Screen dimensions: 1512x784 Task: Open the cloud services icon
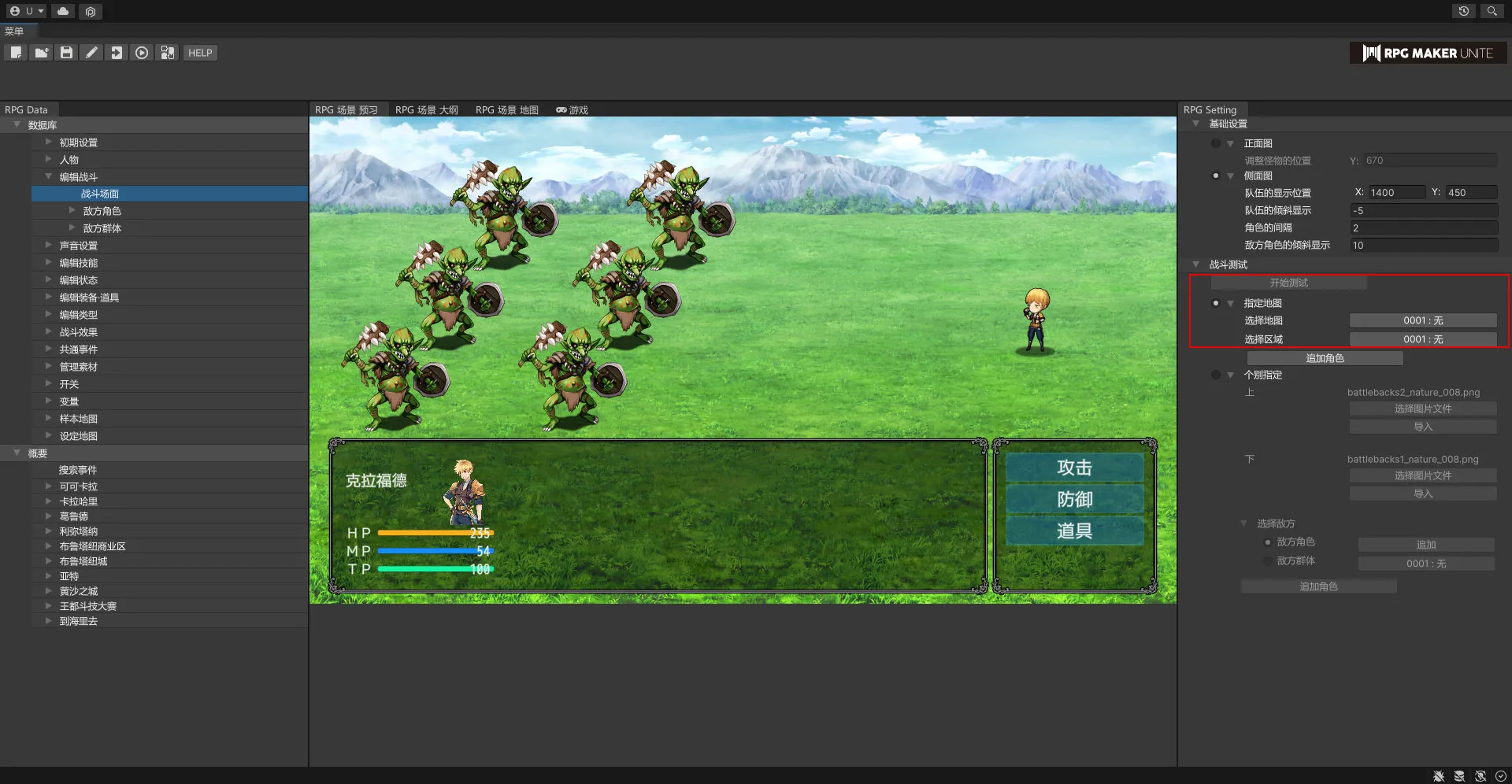pyautogui.click(x=63, y=11)
